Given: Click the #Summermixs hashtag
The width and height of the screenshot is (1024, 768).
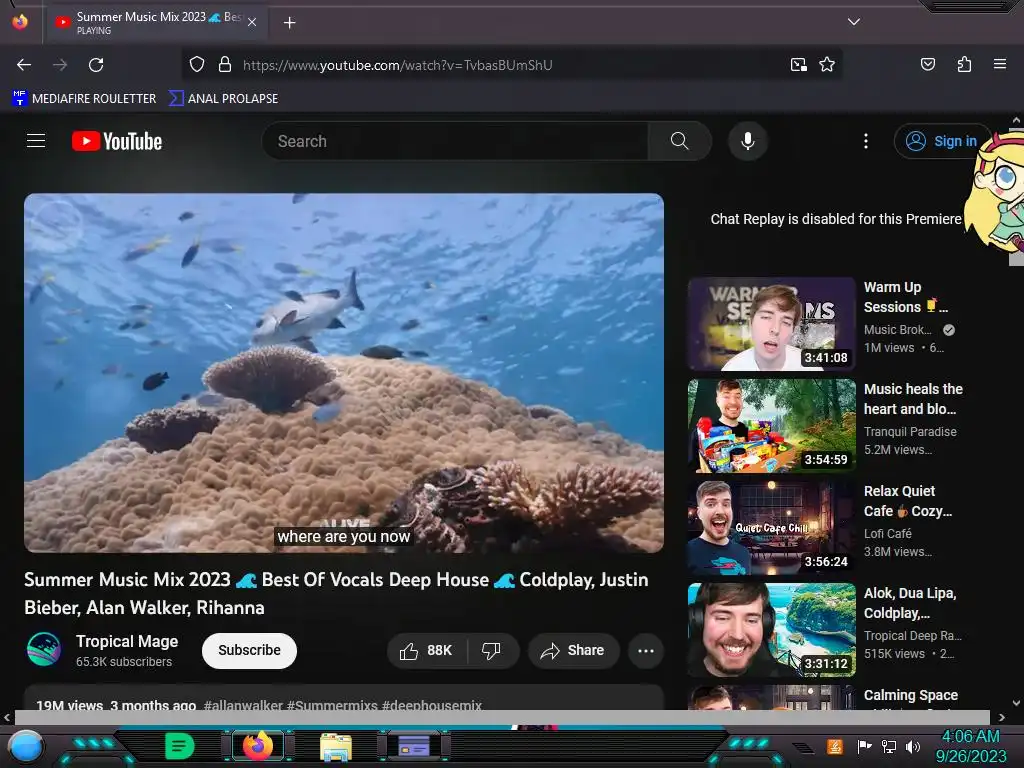Looking at the screenshot, I should pos(332,705).
